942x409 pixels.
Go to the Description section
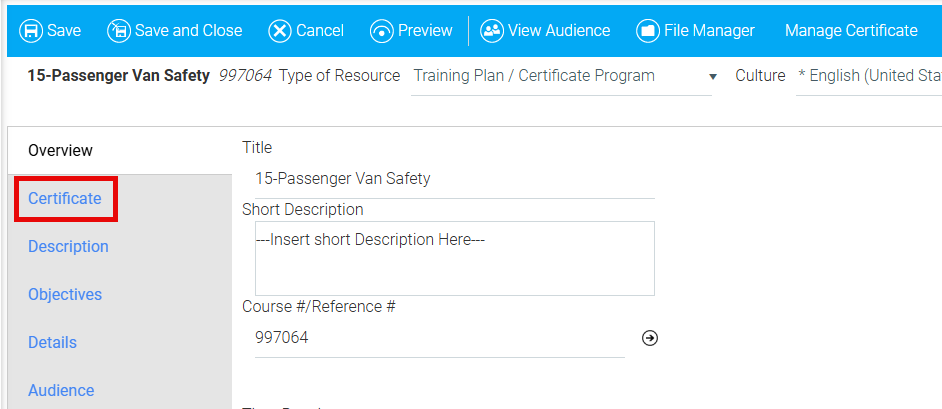click(68, 247)
